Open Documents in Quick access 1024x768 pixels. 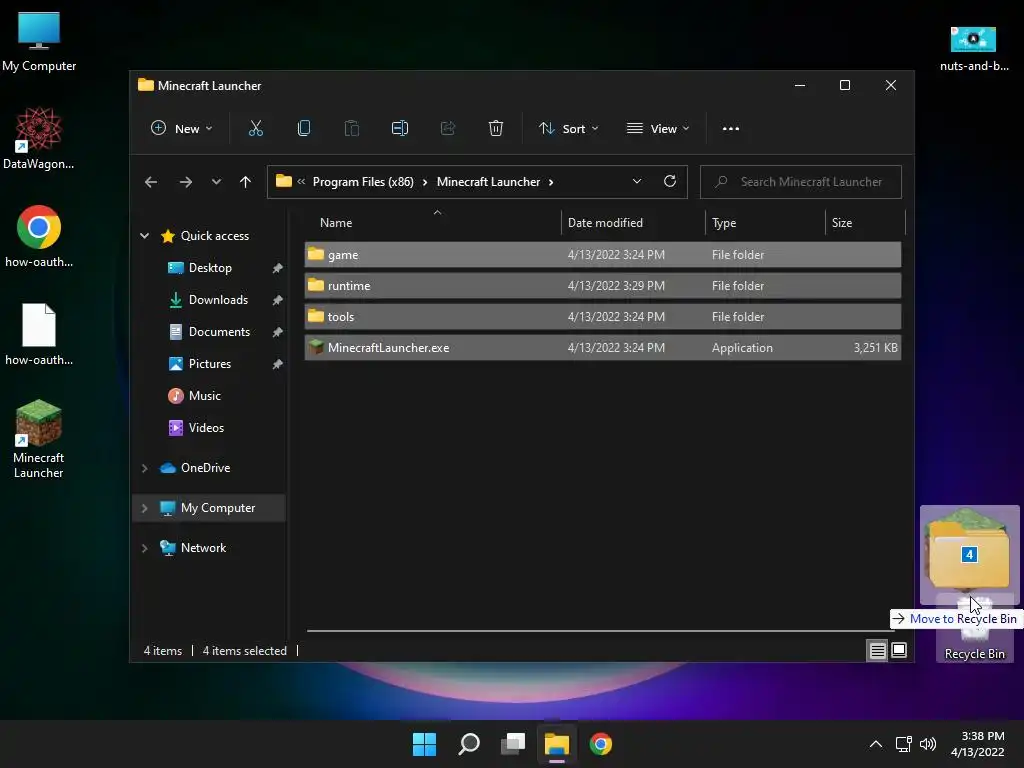(x=219, y=332)
